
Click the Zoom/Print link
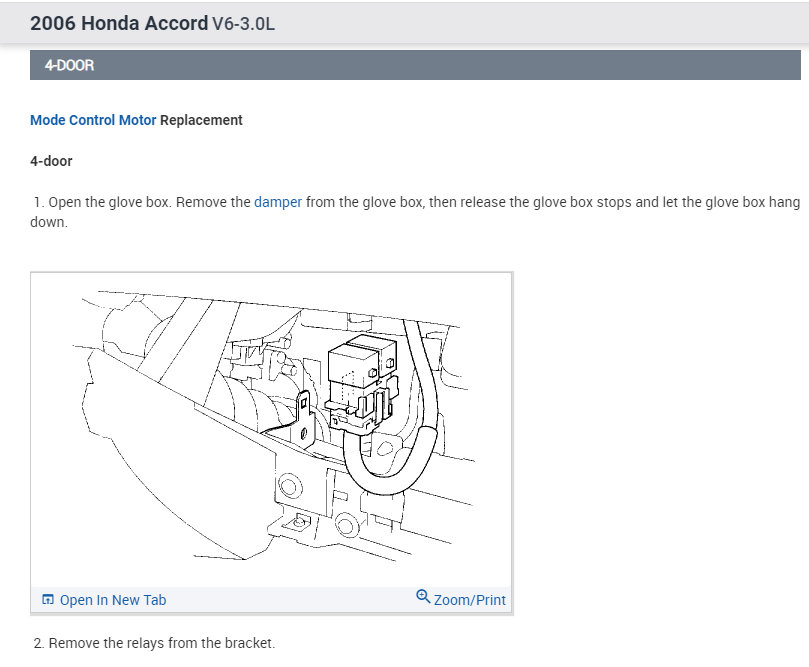click(470, 600)
